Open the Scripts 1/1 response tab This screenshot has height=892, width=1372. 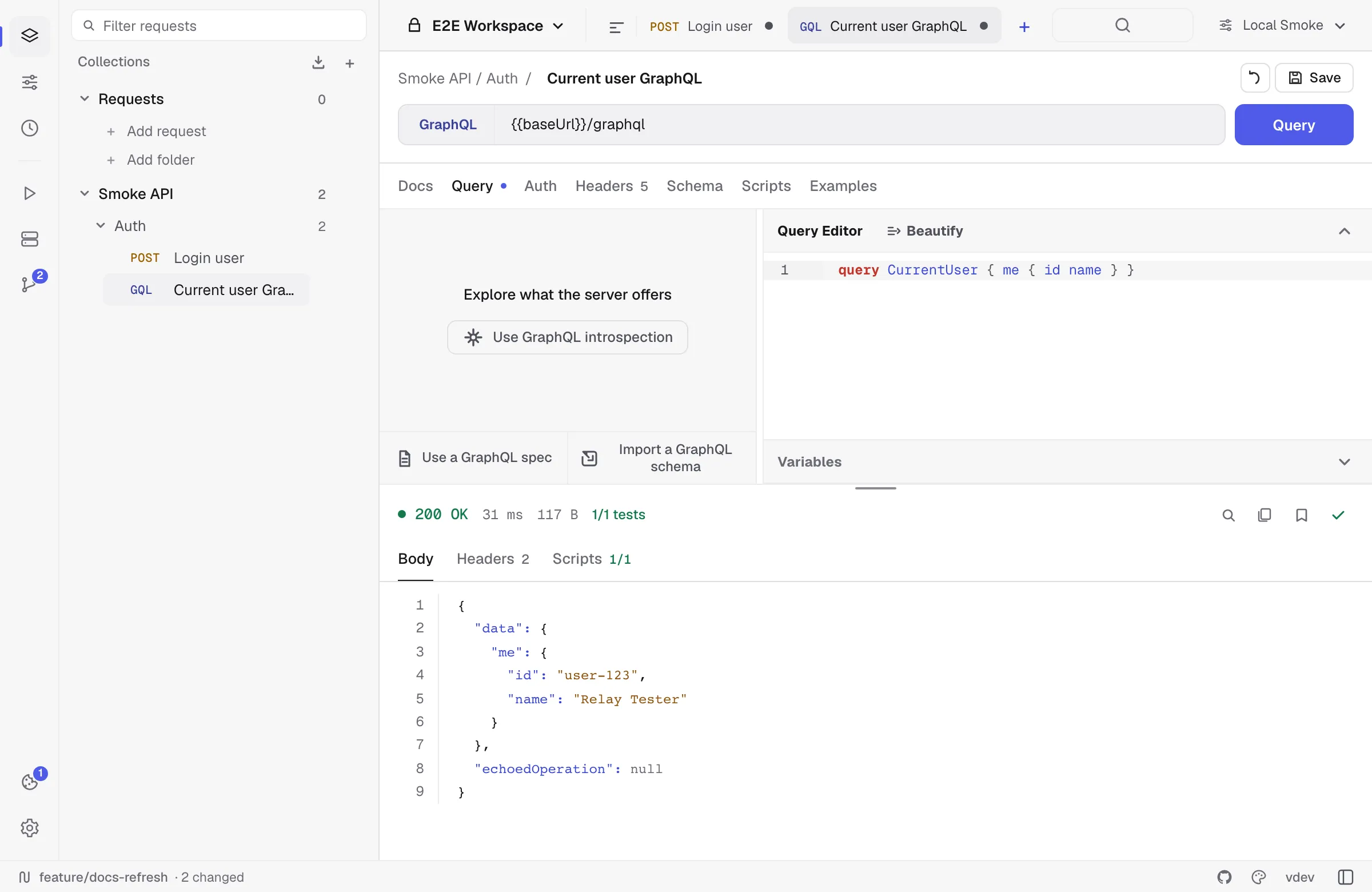[x=592, y=559]
